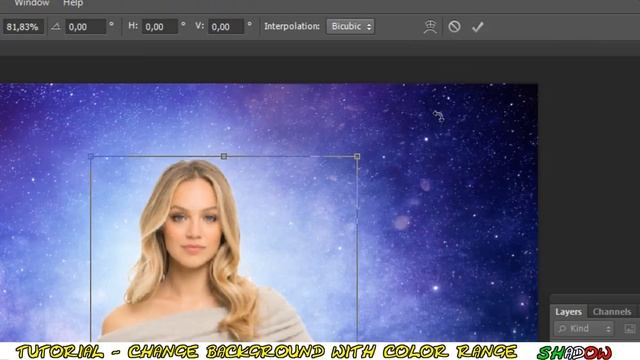The width and height of the screenshot is (640, 360).
Task: Open the Kind layer filter dropdown
Action: pos(584,329)
